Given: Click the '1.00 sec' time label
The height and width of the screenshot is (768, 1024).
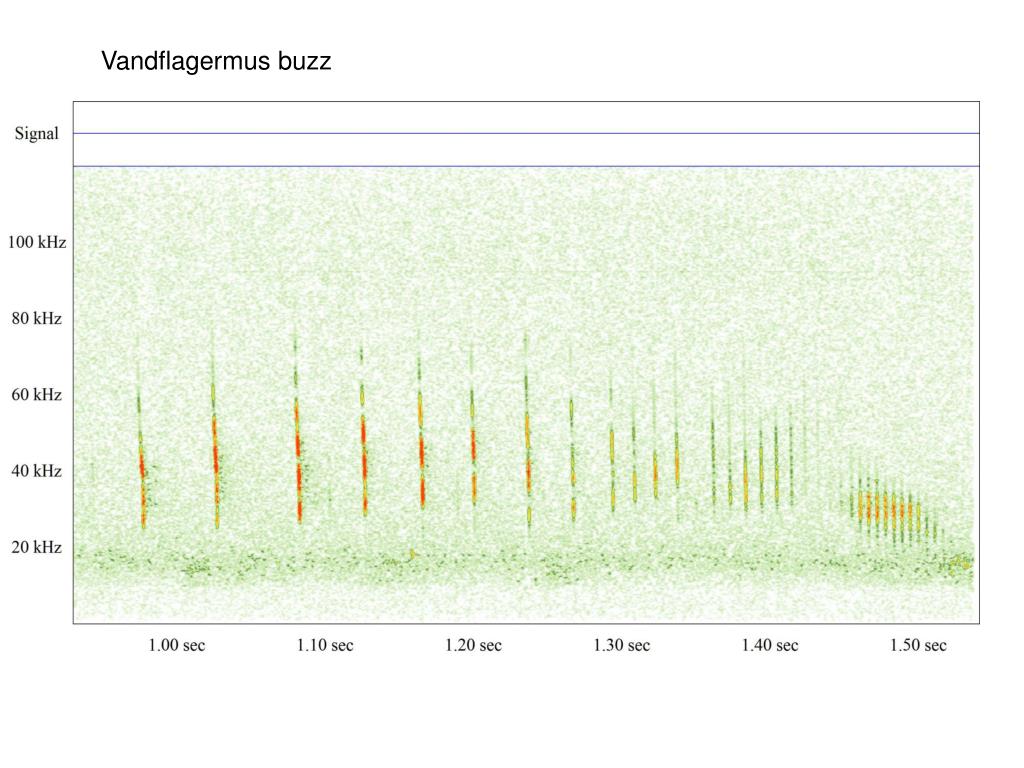Looking at the screenshot, I should [x=177, y=645].
